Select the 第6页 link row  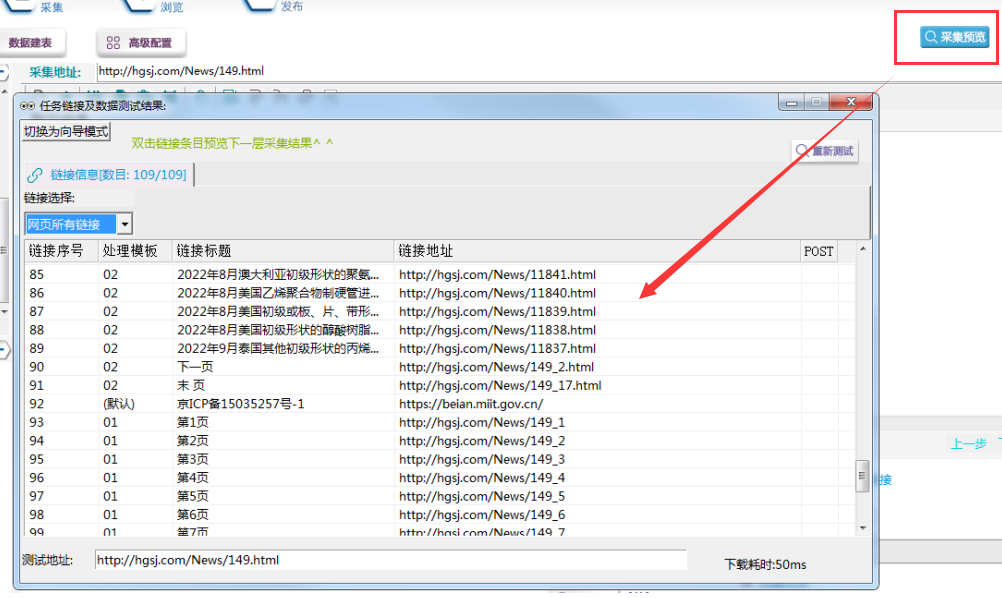(440, 516)
